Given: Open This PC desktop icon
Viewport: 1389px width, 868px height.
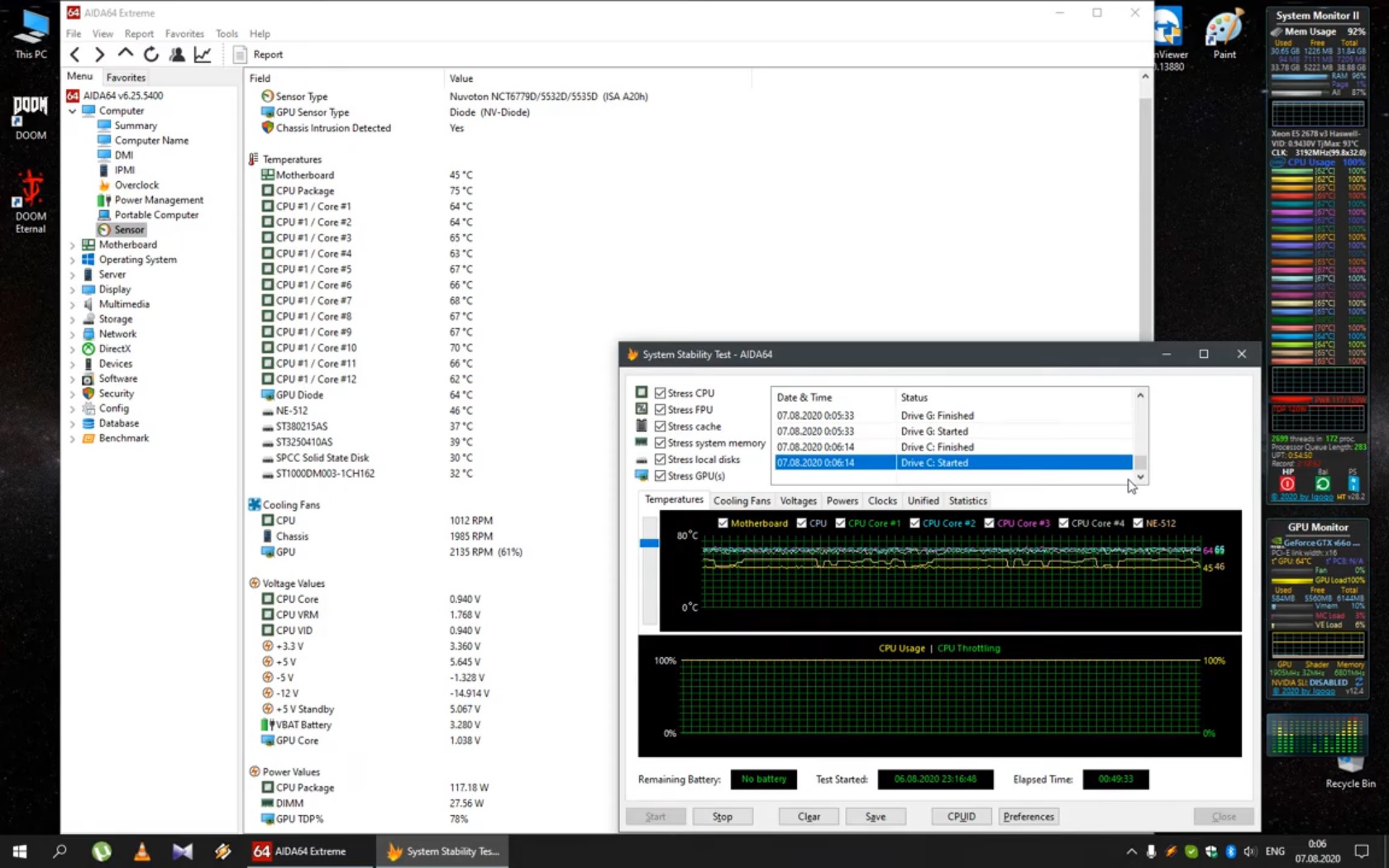Looking at the screenshot, I should [31, 34].
